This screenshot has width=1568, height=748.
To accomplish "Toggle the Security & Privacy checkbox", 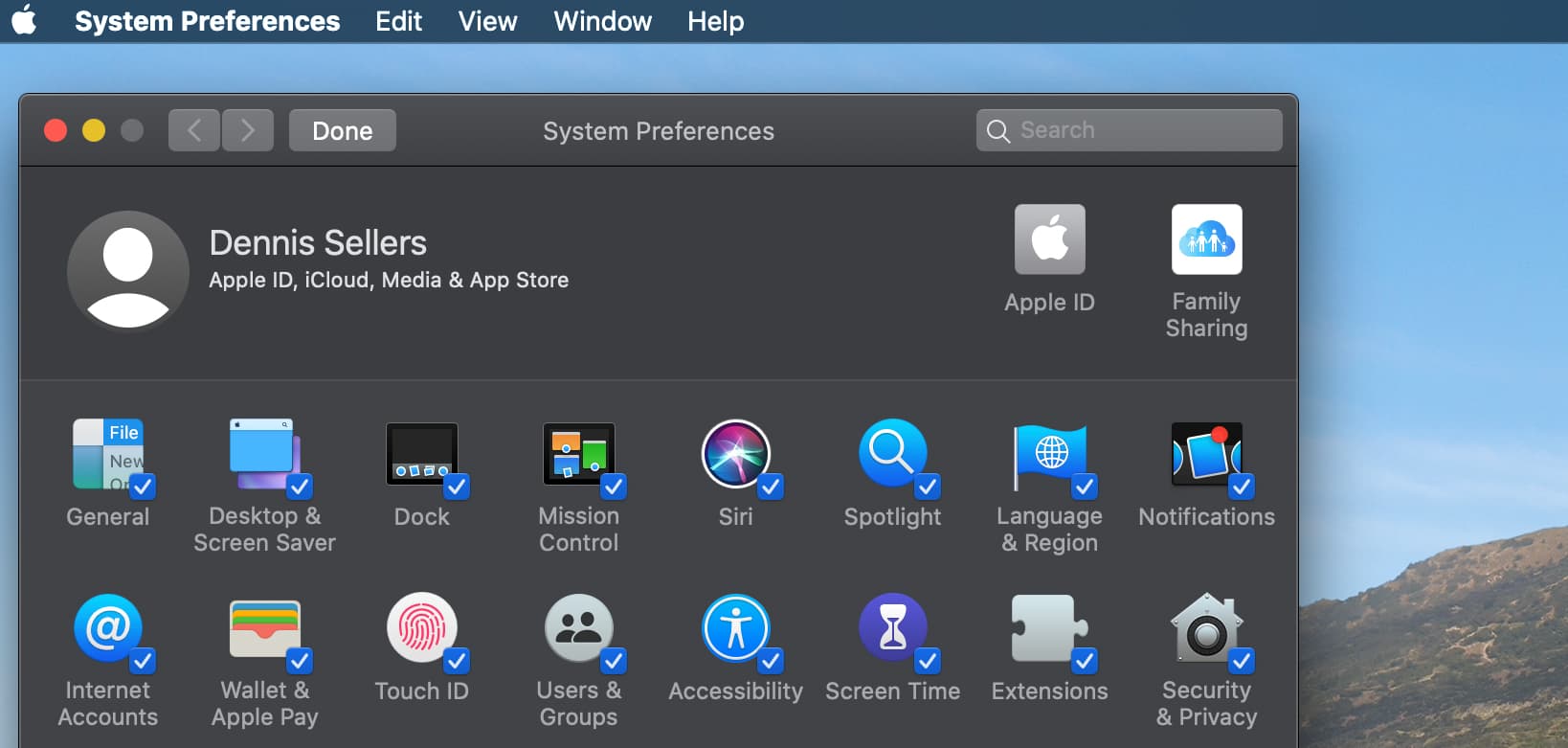I will 1242,661.
